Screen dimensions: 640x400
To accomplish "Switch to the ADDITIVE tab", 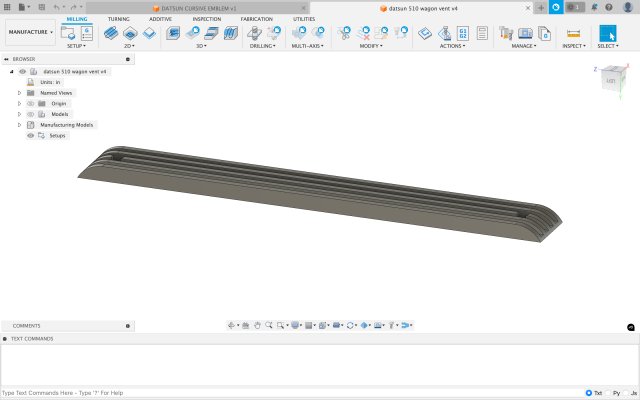I will (x=160, y=19).
